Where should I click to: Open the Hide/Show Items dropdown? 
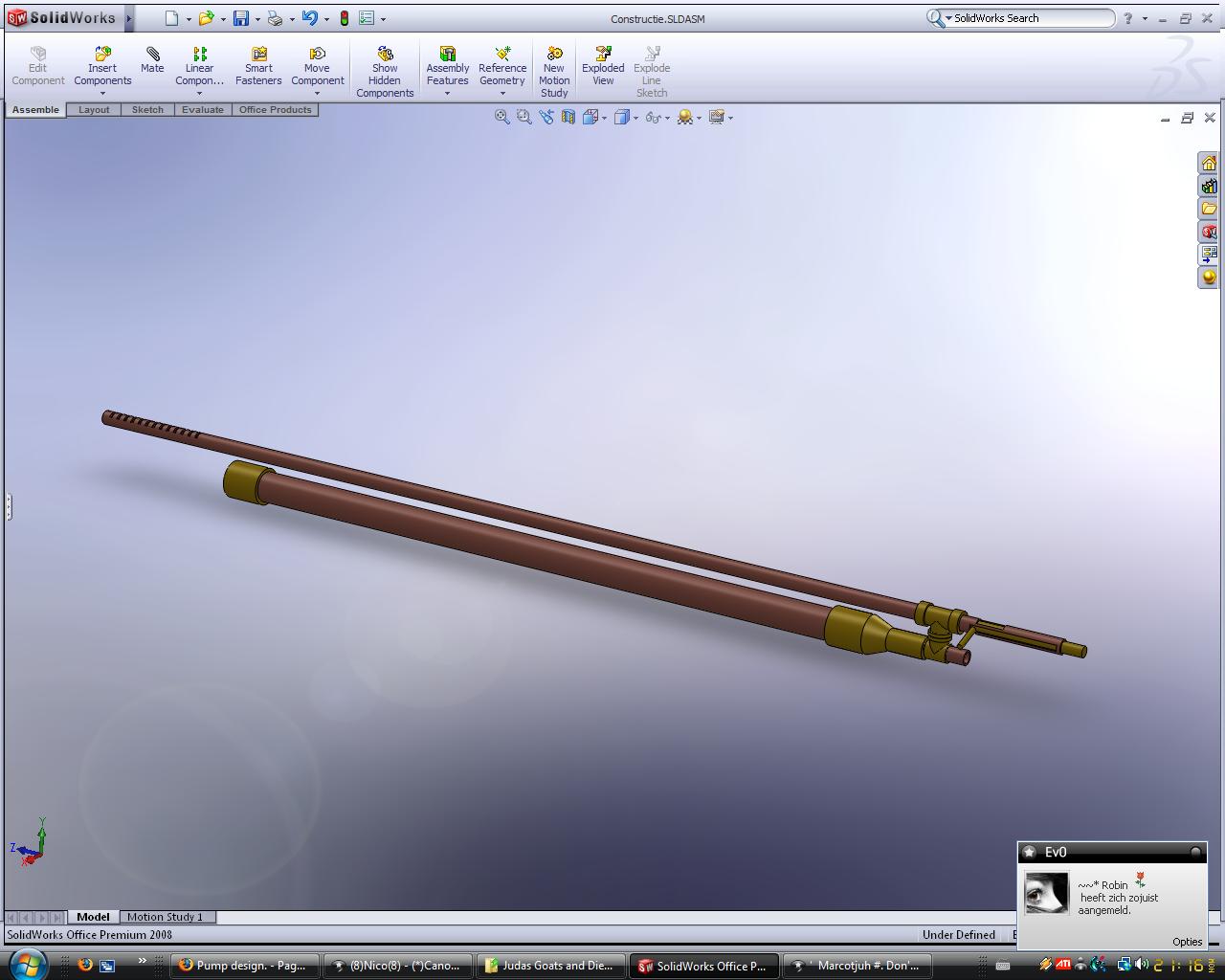667,118
